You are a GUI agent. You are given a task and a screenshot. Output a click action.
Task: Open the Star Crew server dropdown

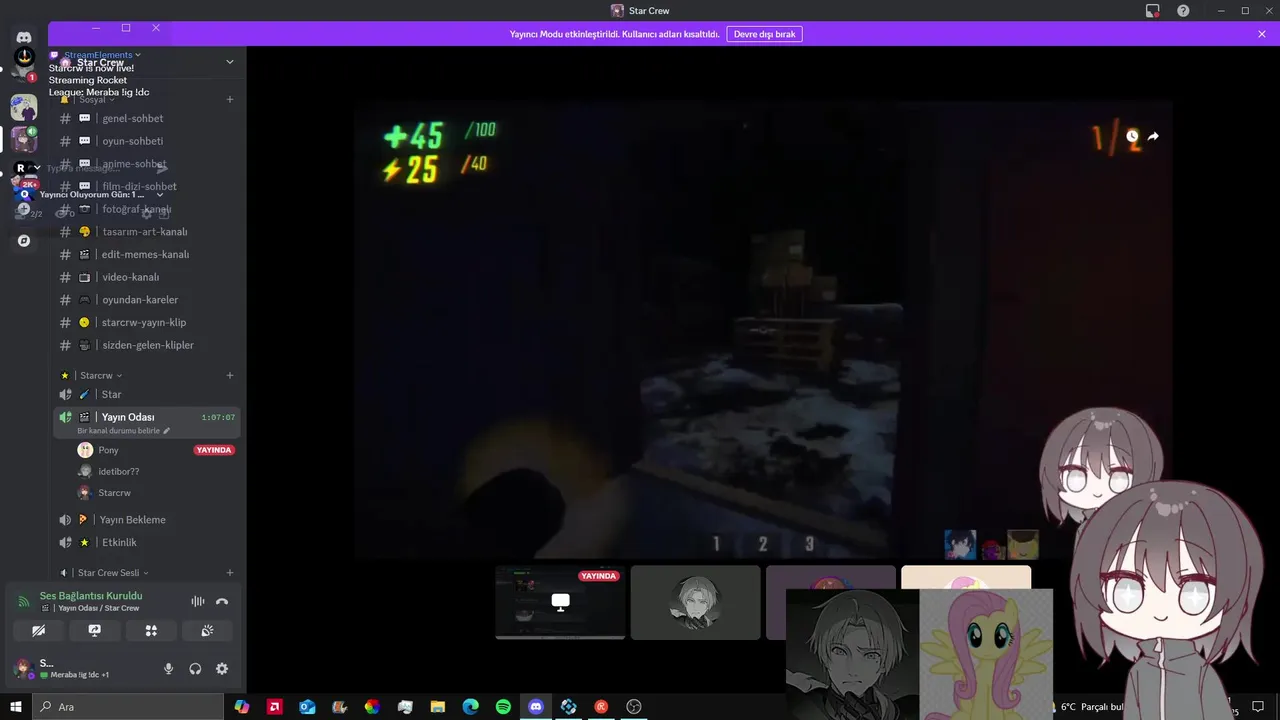tap(229, 62)
